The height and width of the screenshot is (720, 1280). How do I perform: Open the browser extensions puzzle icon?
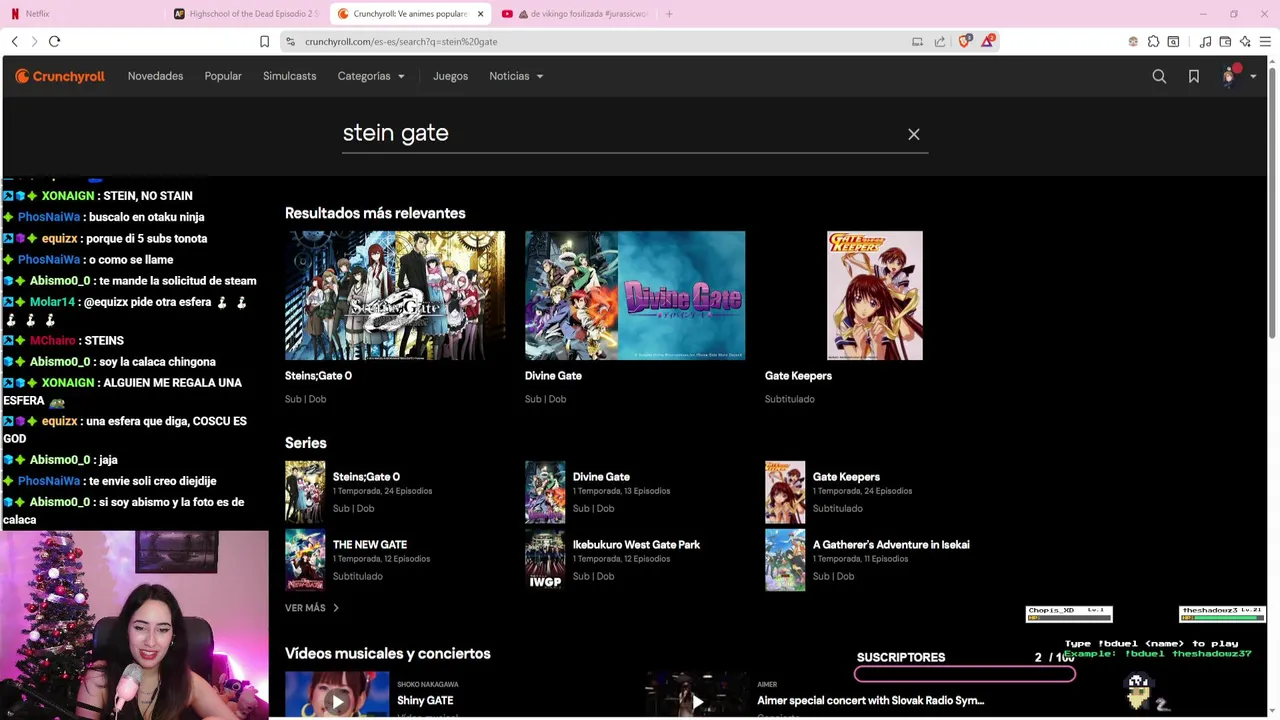[x=1153, y=42]
